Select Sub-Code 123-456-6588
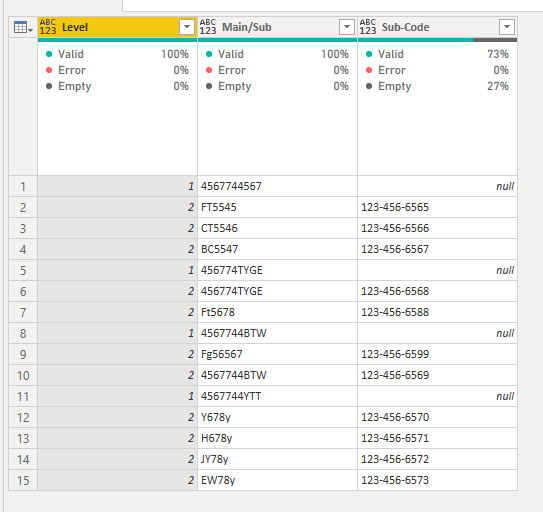543x512 pixels. (437, 312)
